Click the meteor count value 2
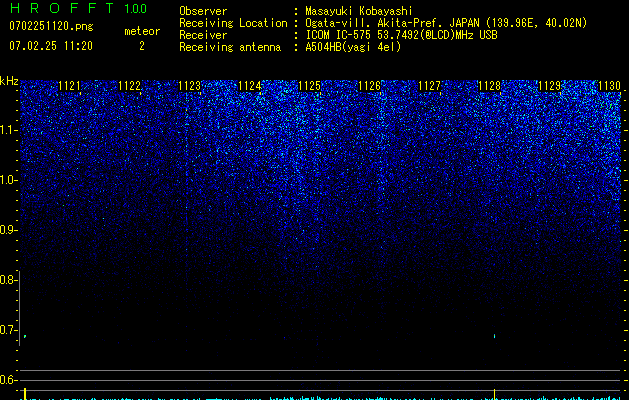 tap(142, 46)
